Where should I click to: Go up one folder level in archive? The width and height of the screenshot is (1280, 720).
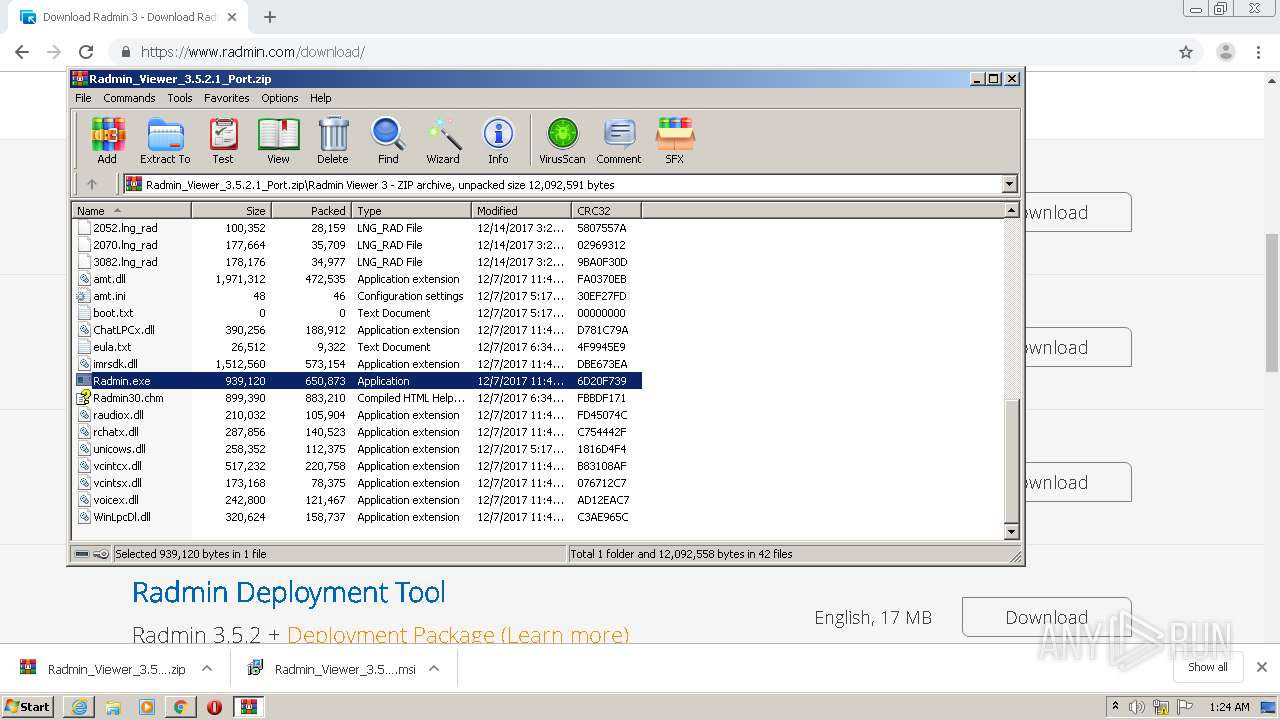tap(92, 184)
